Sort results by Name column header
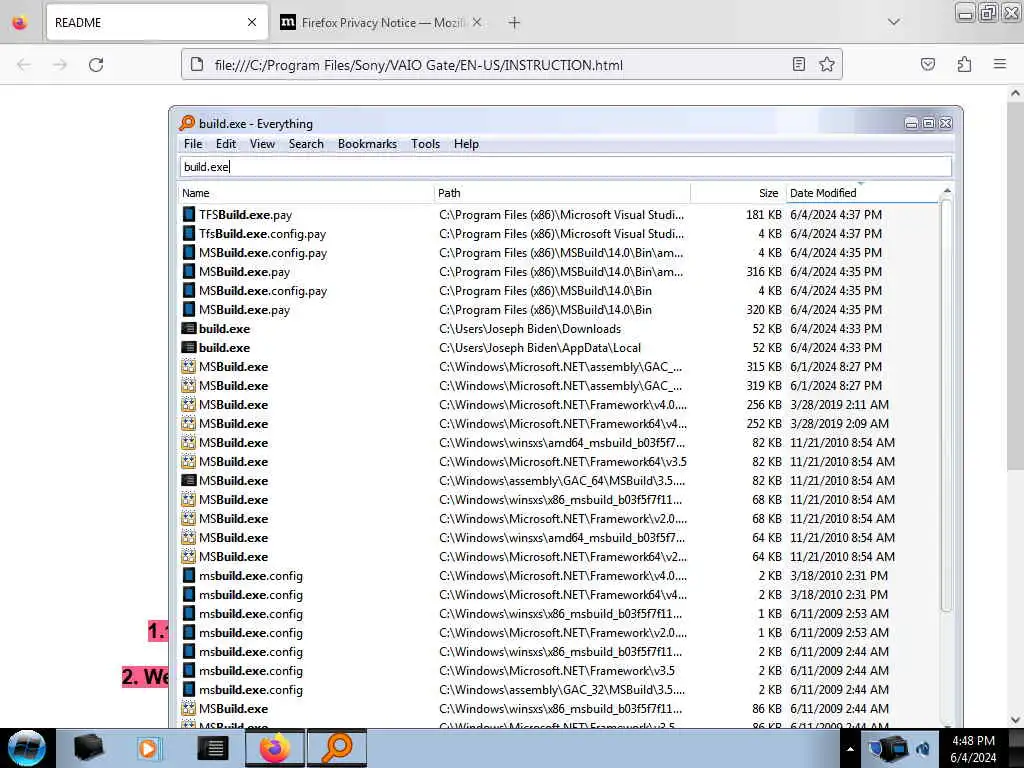The height and width of the screenshot is (768, 1024). (x=306, y=193)
